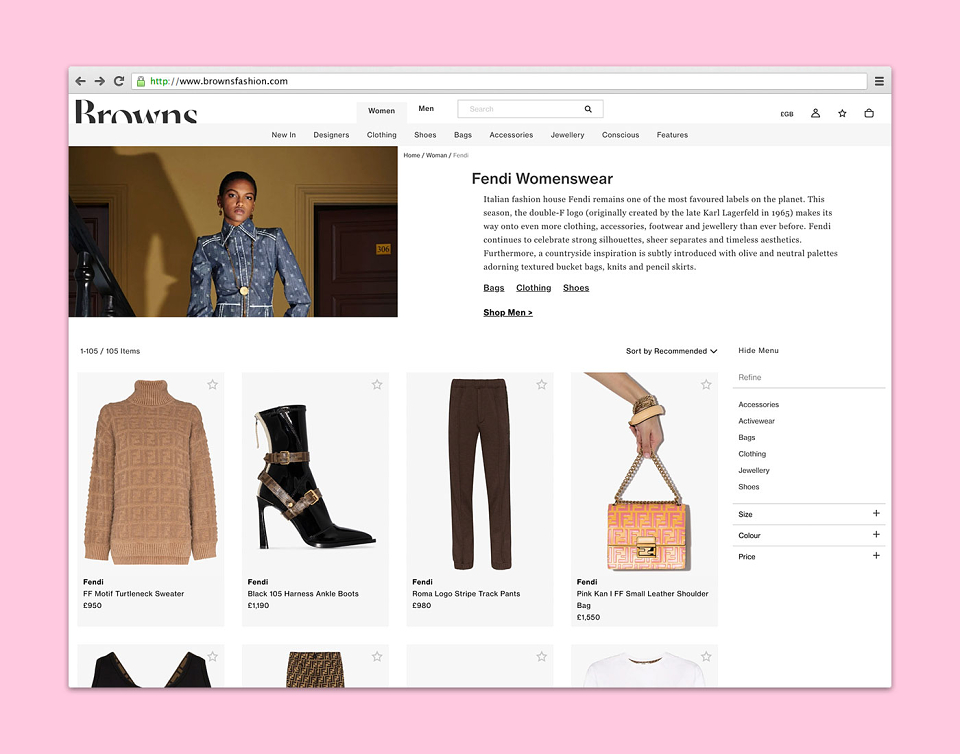Open the Jewellery nav menu
This screenshot has height=754, width=960.
568,135
